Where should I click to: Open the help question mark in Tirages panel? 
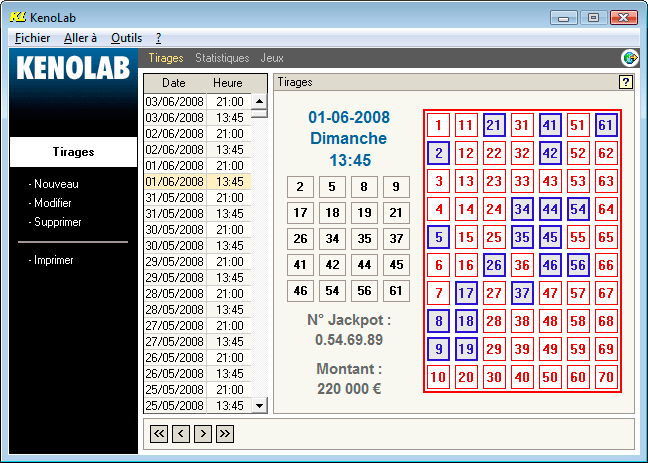626,82
